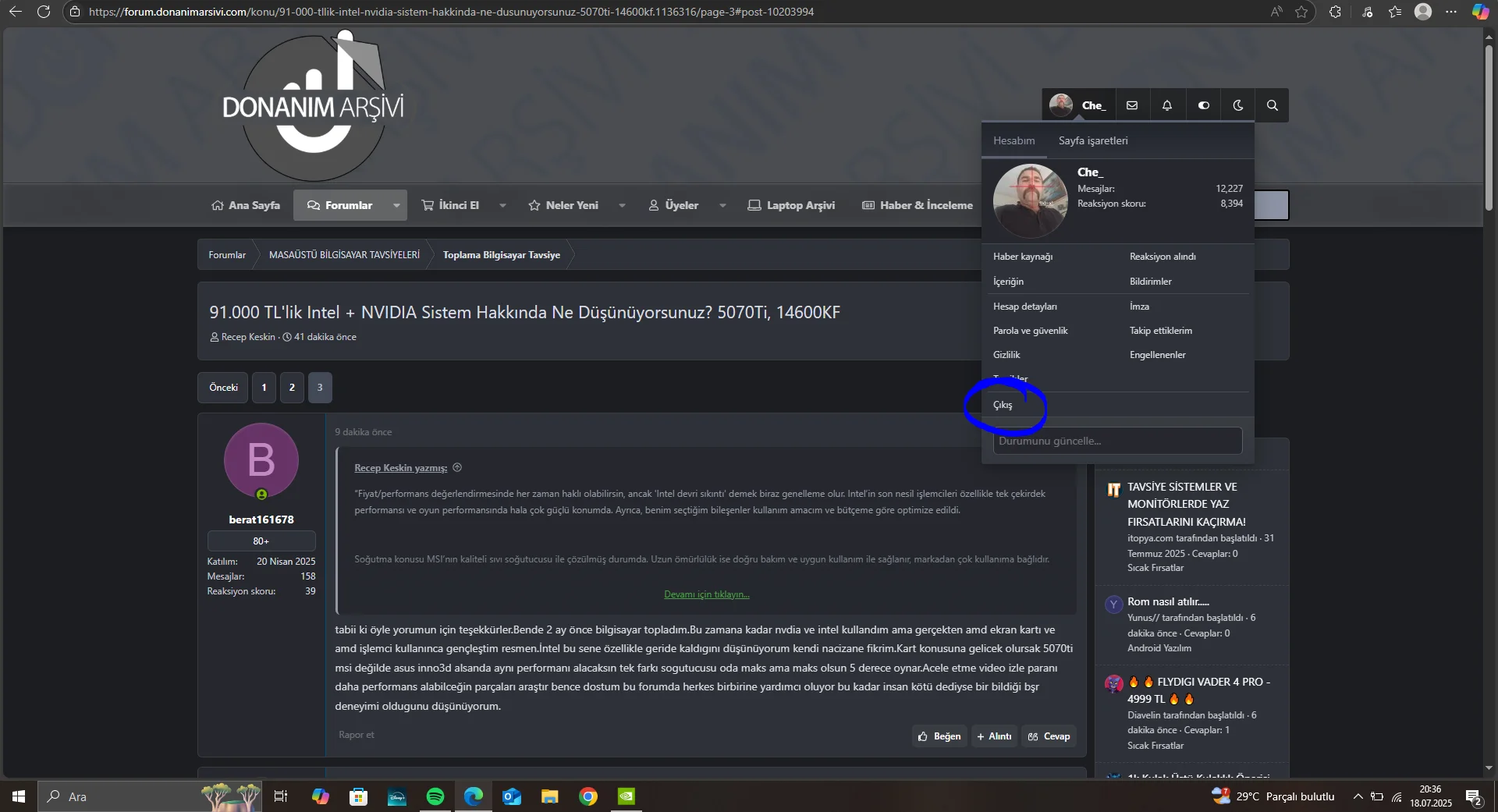This screenshot has height=812, width=1498.
Task: Open Reaksiyon alındı menu entry
Action: (1163, 257)
